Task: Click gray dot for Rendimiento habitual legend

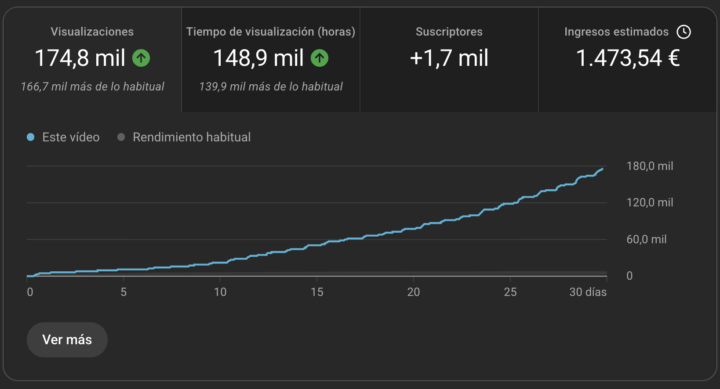Action: point(121,137)
